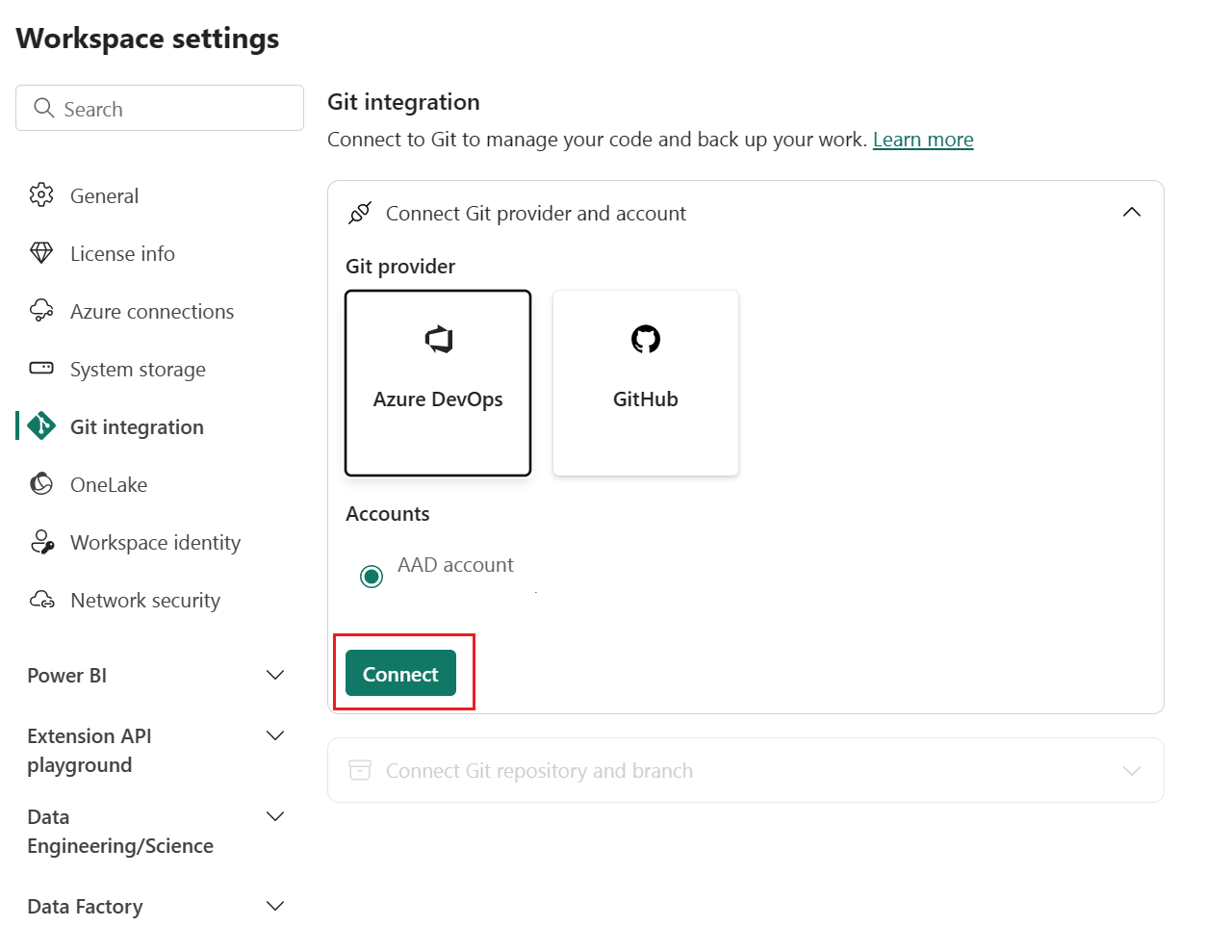The height and width of the screenshot is (952, 1232).
Task: Click the Network security cloud icon
Action: 41,600
